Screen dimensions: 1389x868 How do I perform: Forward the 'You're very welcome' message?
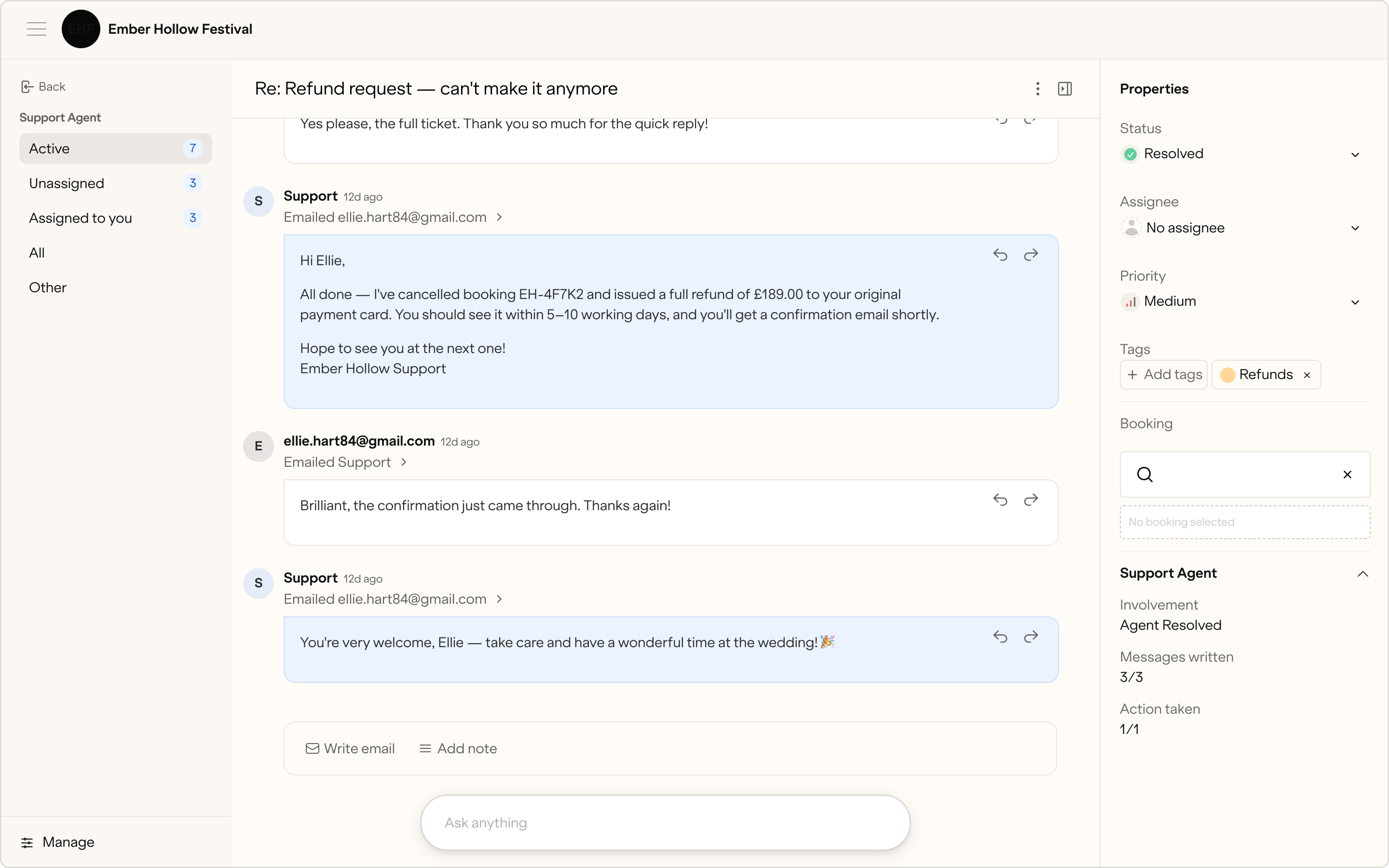(1031, 637)
